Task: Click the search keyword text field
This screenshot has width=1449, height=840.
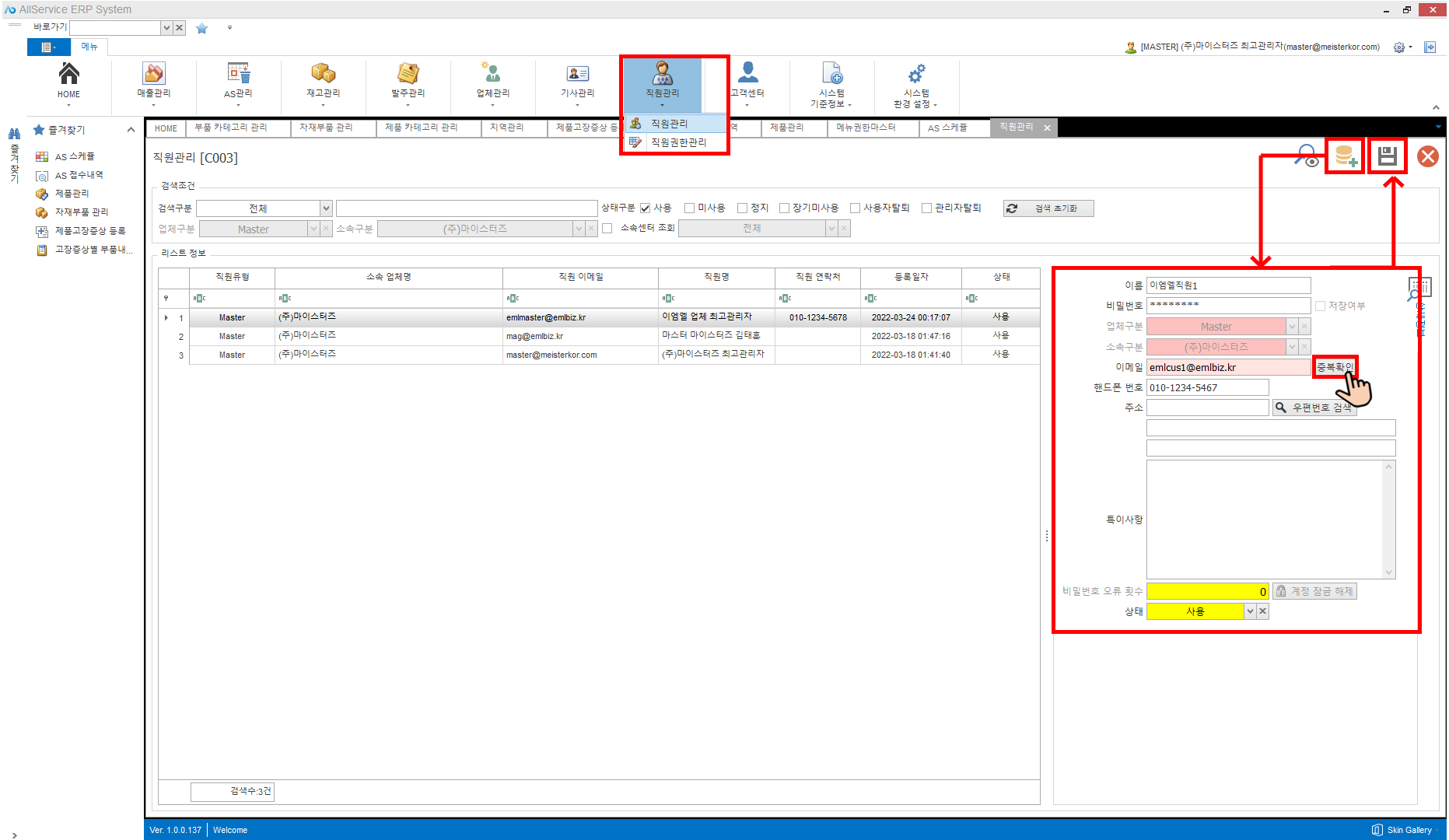Action: click(x=467, y=208)
